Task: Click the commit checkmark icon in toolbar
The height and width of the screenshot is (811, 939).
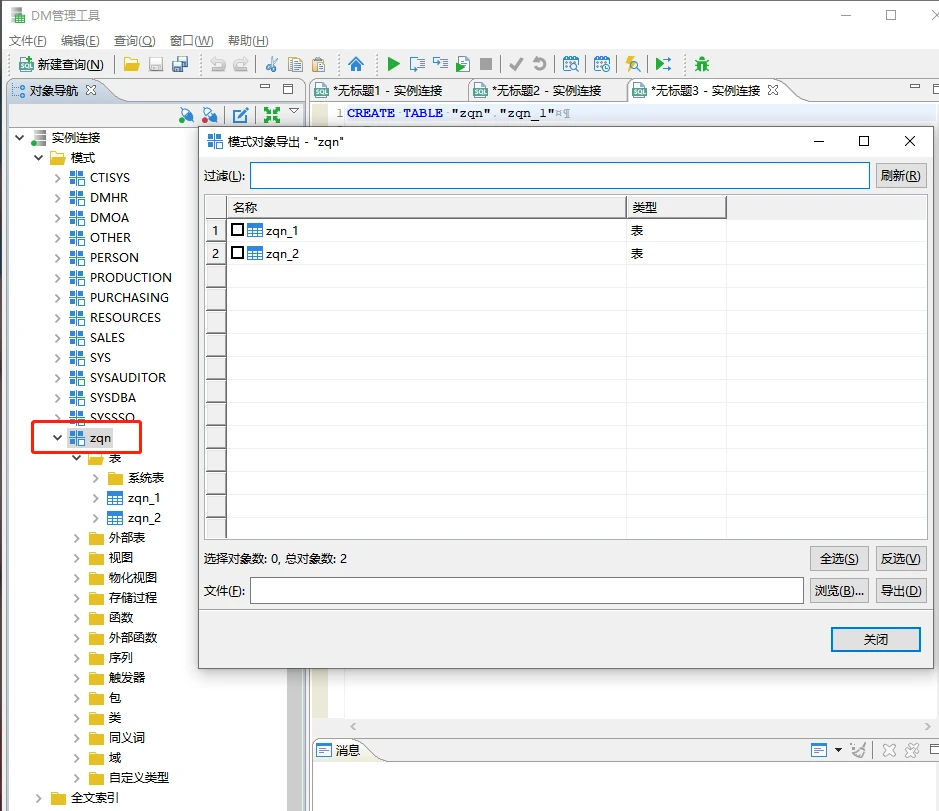Action: pyautogui.click(x=516, y=64)
